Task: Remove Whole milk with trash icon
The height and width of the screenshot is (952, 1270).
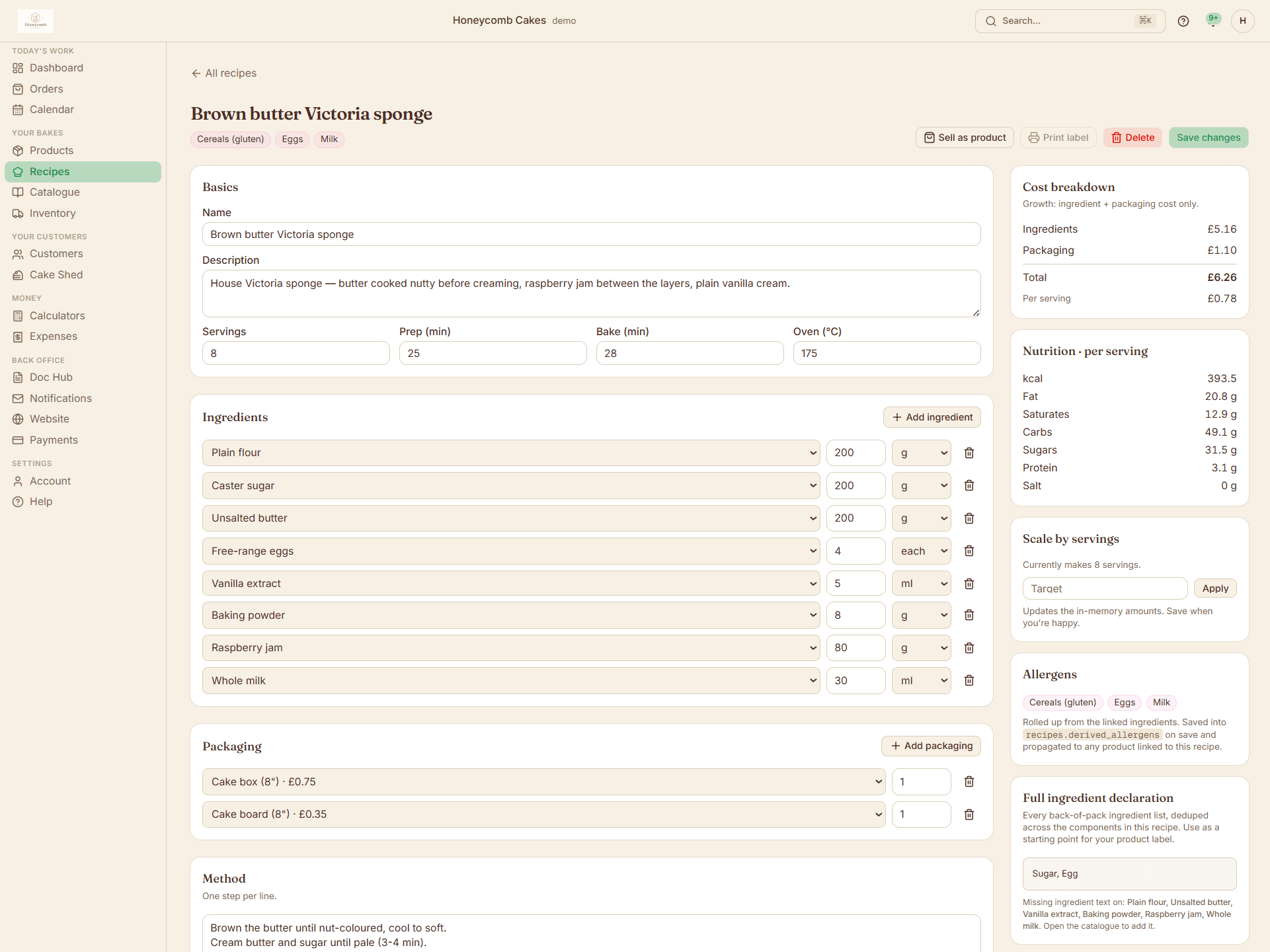Action: coord(969,680)
